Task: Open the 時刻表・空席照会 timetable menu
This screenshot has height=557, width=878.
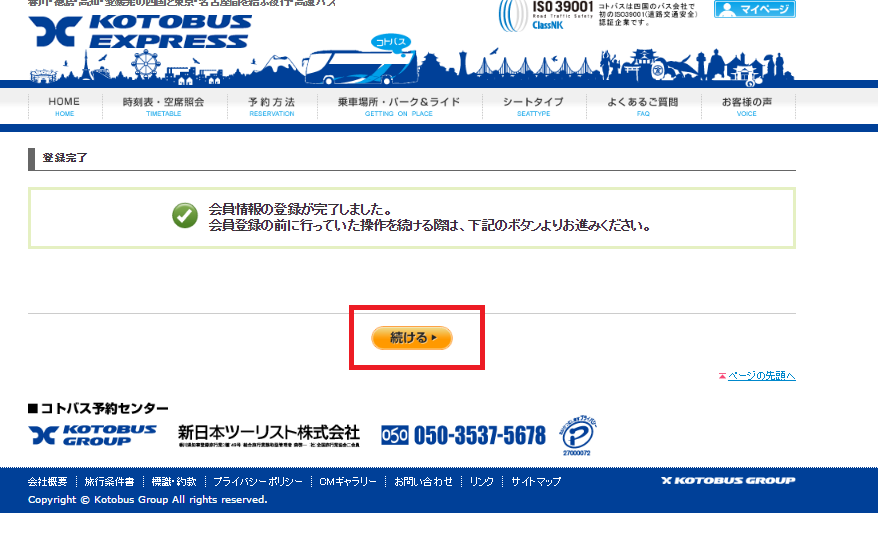Action: point(164,106)
